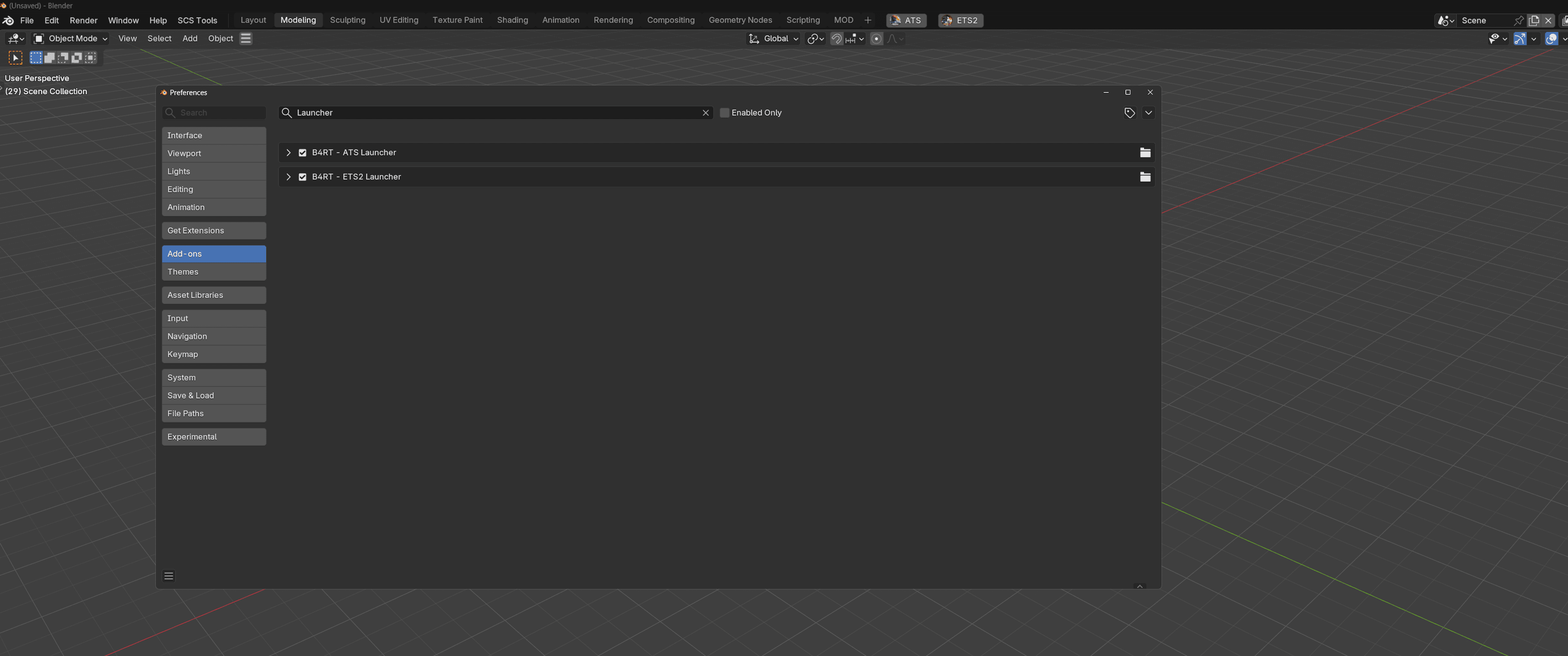
Task: Open the Global transform orientation dropdown
Action: pyautogui.click(x=773, y=38)
